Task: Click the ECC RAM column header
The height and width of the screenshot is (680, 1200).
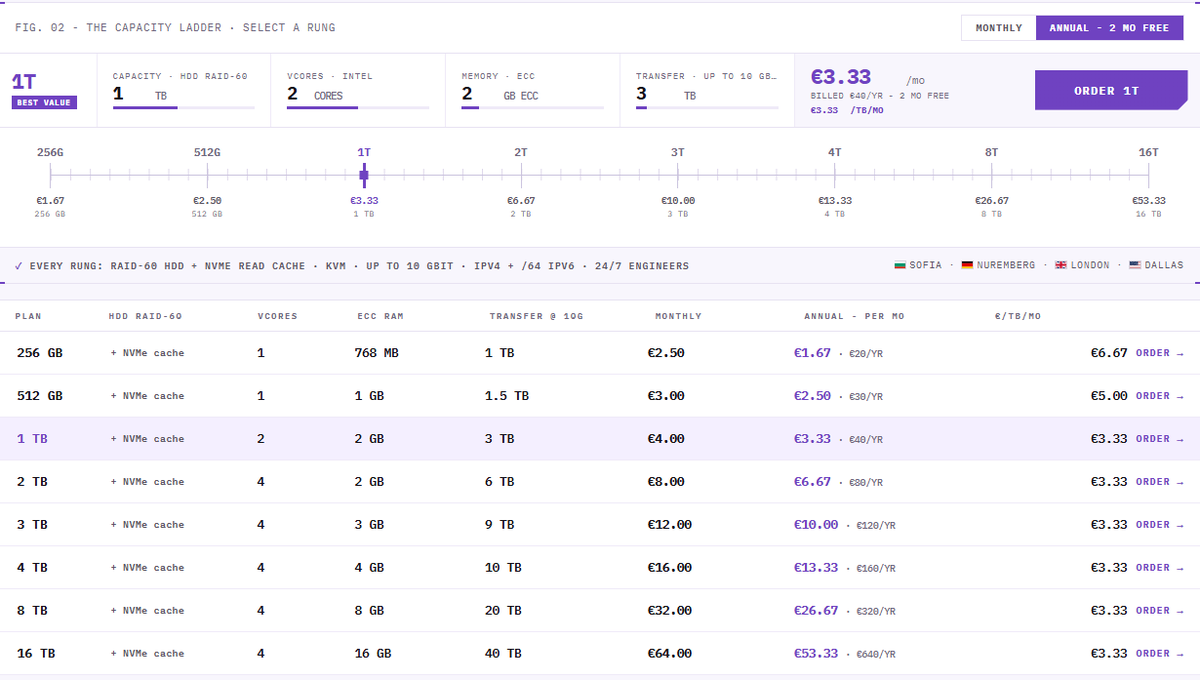Action: (x=380, y=316)
